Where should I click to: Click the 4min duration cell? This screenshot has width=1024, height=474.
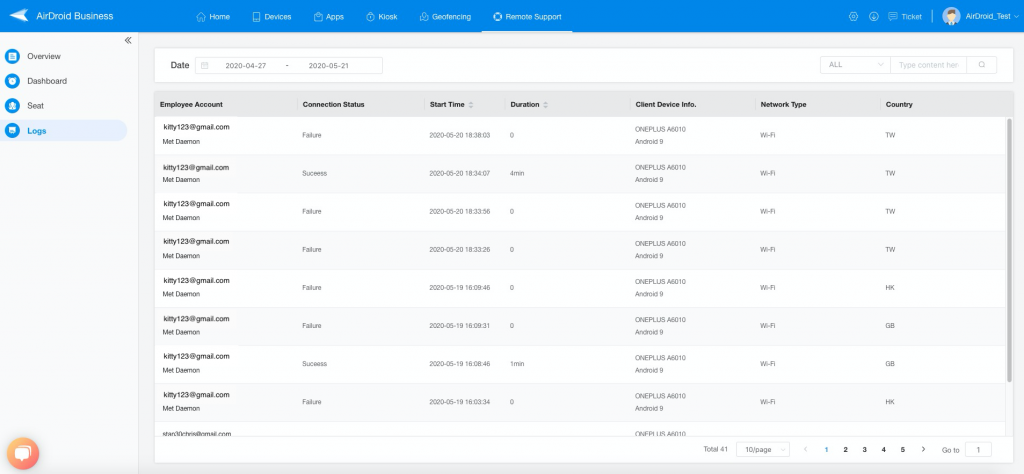(x=517, y=173)
